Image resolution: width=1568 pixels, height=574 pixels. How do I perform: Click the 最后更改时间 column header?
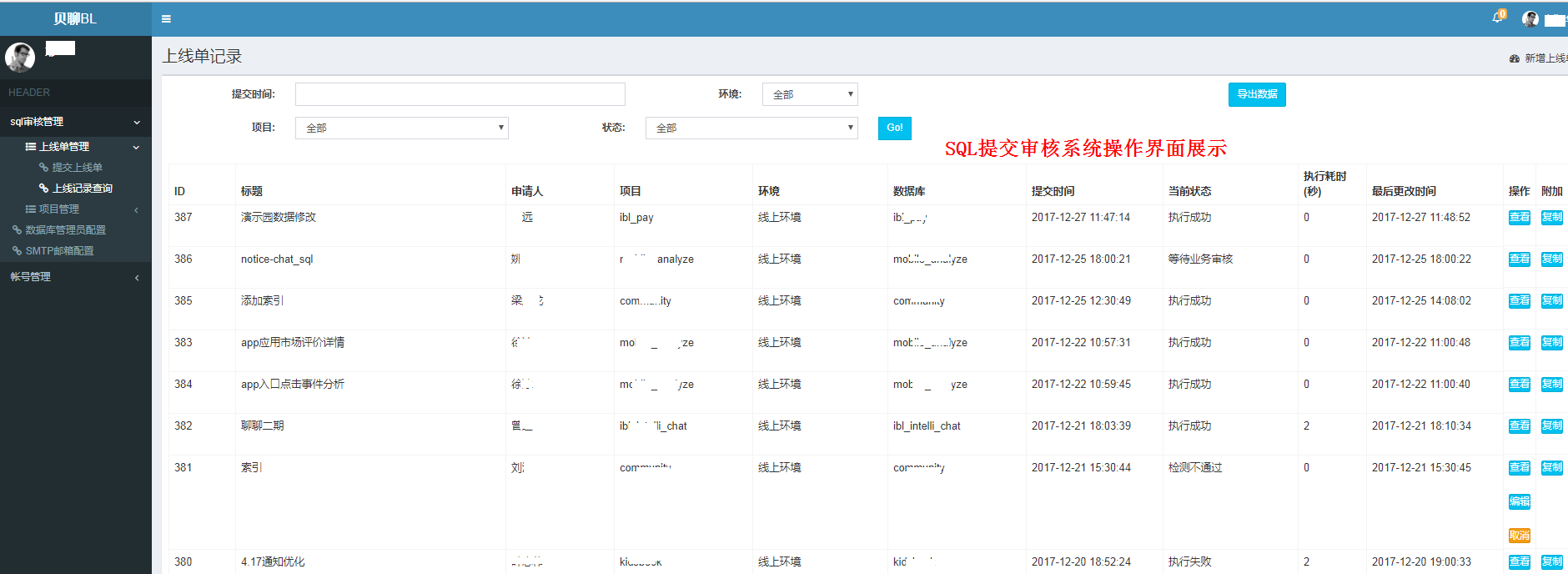point(1404,192)
